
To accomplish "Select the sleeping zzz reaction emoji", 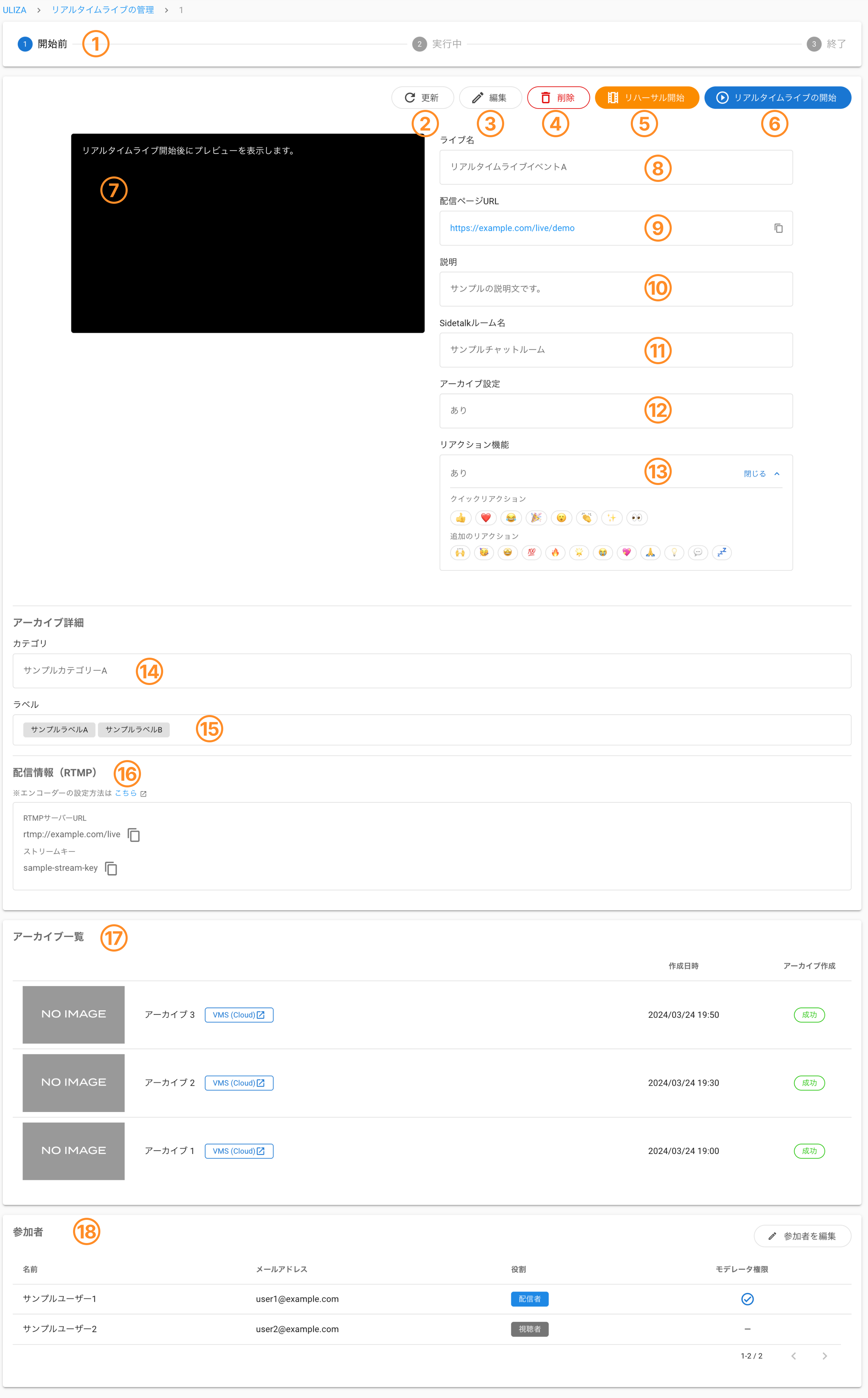I will click(x=722, y=553).
